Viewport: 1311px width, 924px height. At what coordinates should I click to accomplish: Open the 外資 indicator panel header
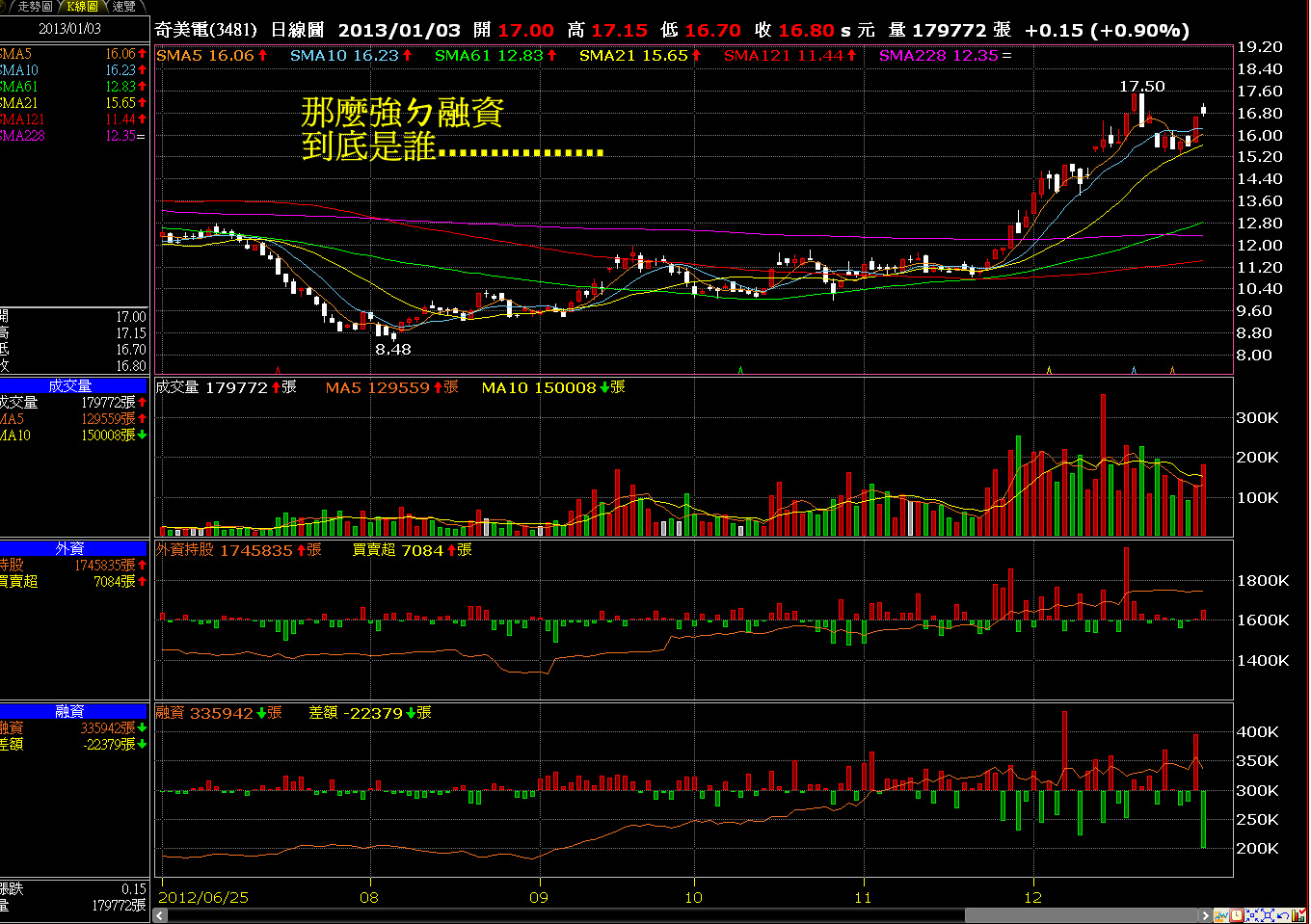73,548
